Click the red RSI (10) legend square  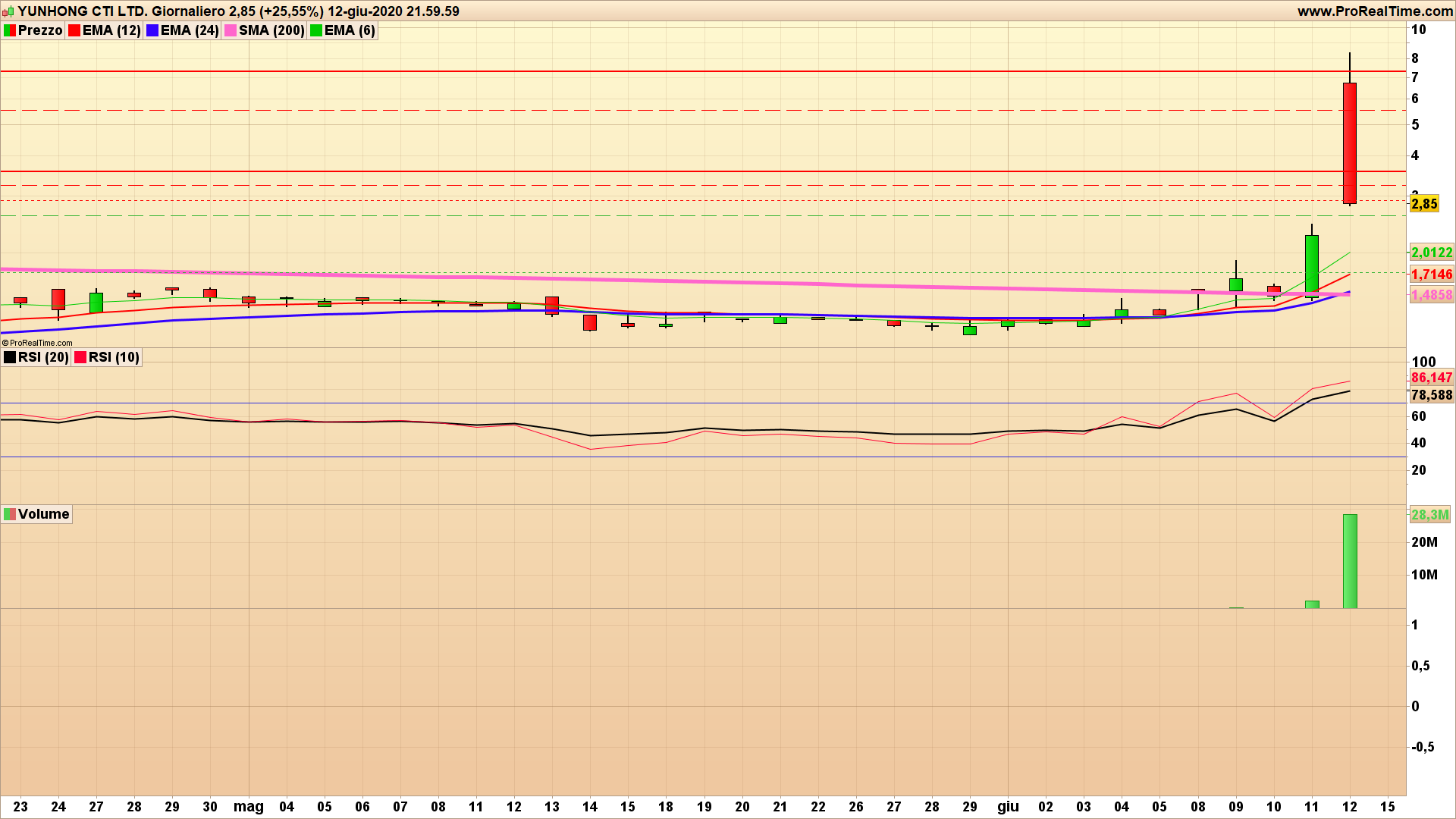(x=80, y=357)
